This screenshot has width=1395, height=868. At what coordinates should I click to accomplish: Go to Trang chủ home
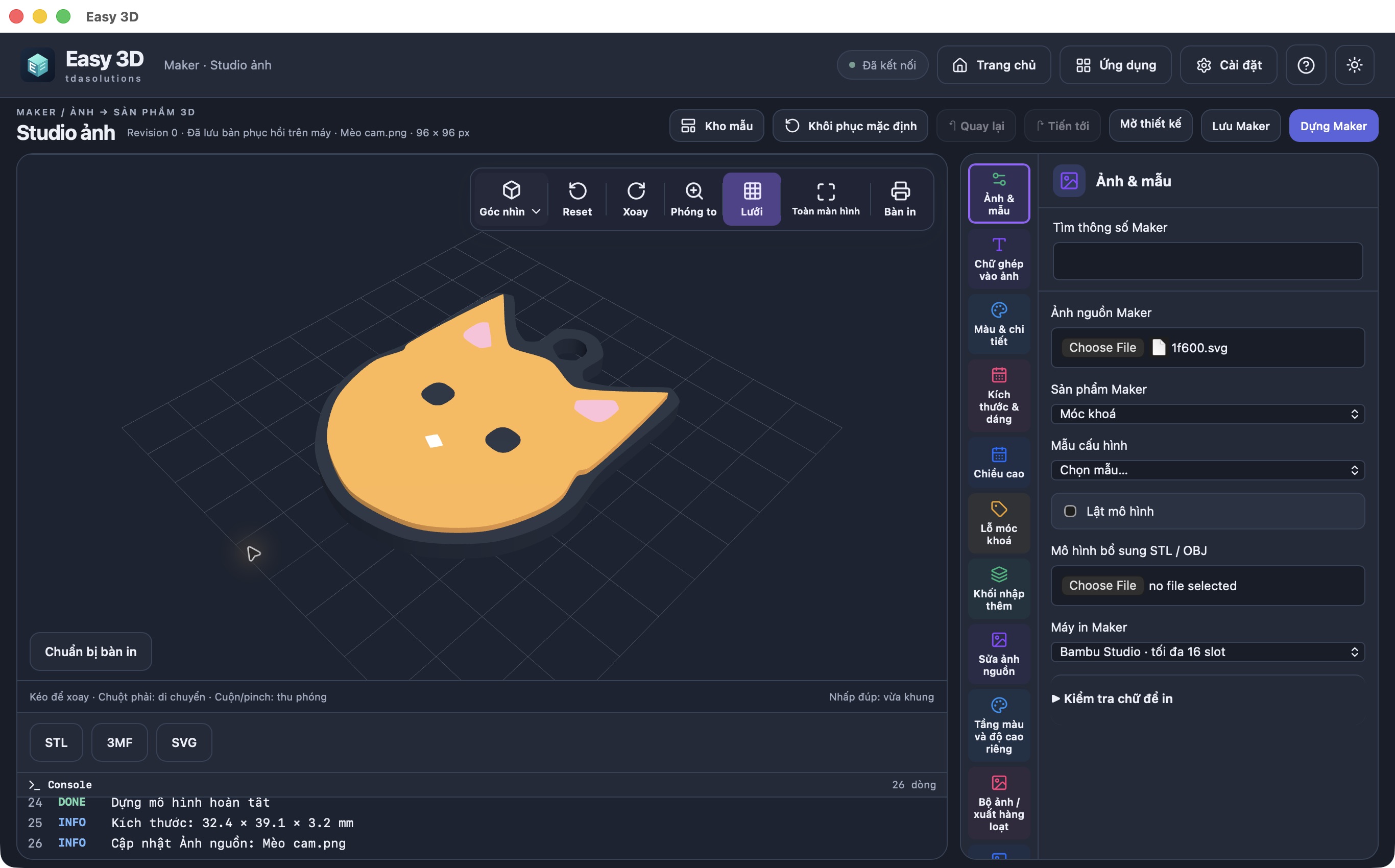[994, 65]
